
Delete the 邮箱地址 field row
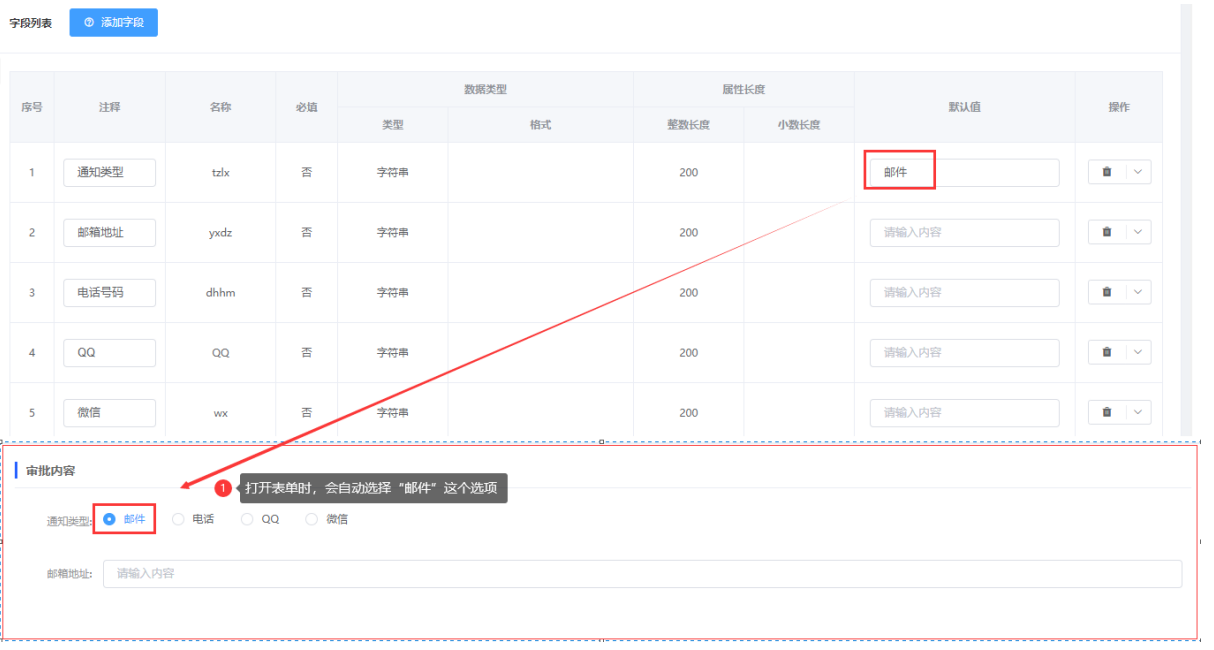(1107, 232)
